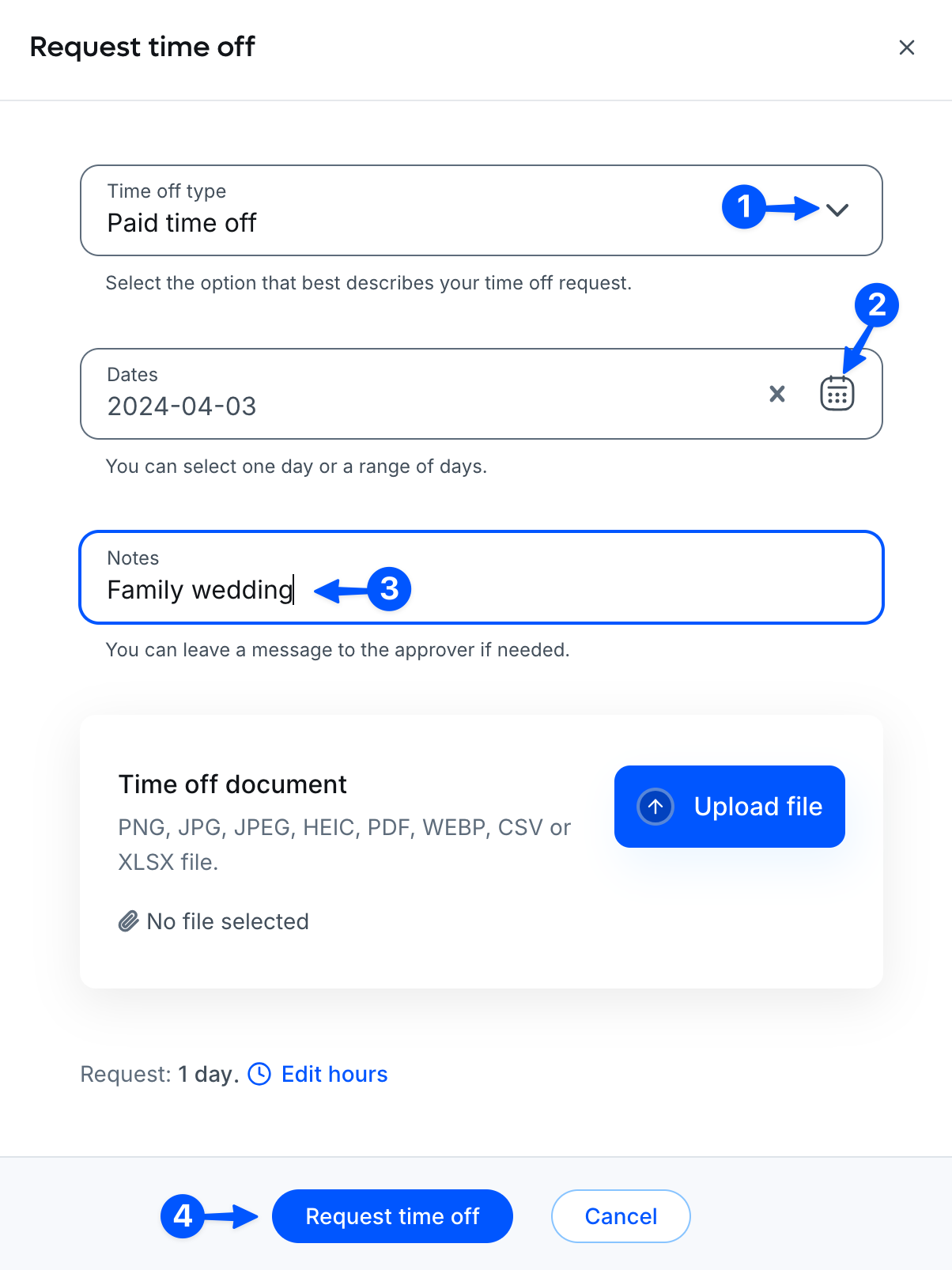Click the paperclip attachment icon

[x=128, y=921]
